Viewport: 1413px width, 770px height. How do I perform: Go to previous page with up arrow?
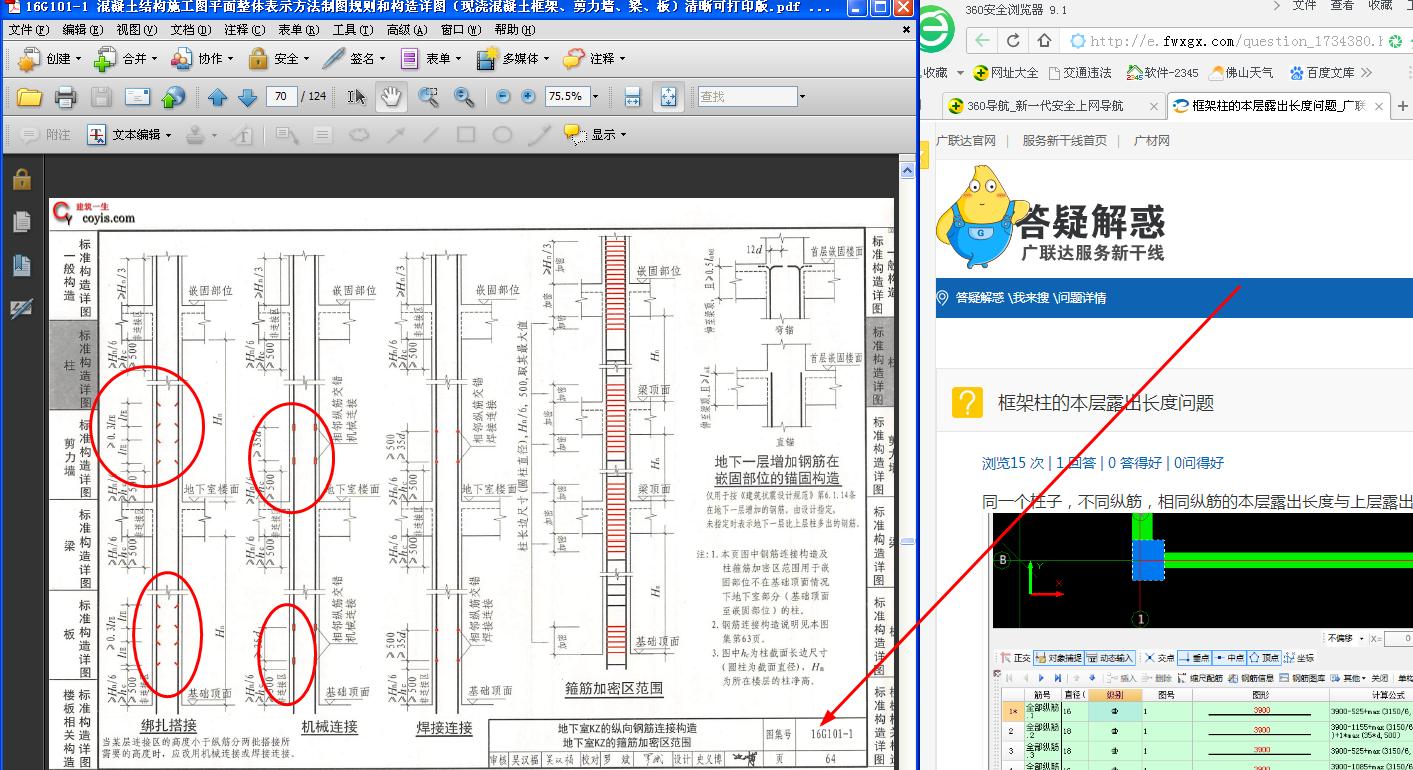217,97
